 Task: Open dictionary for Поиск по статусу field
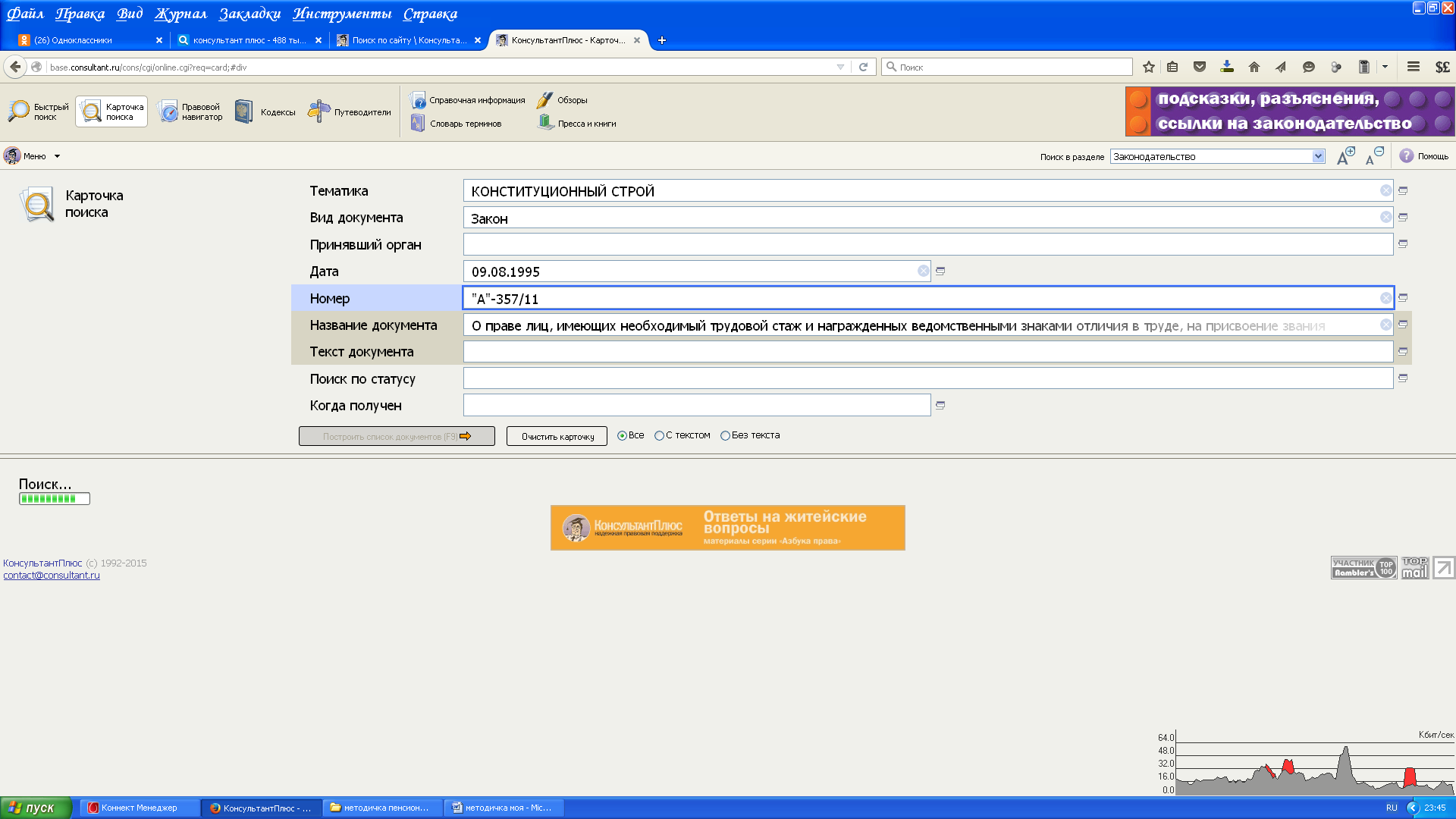pos(1403,378)
